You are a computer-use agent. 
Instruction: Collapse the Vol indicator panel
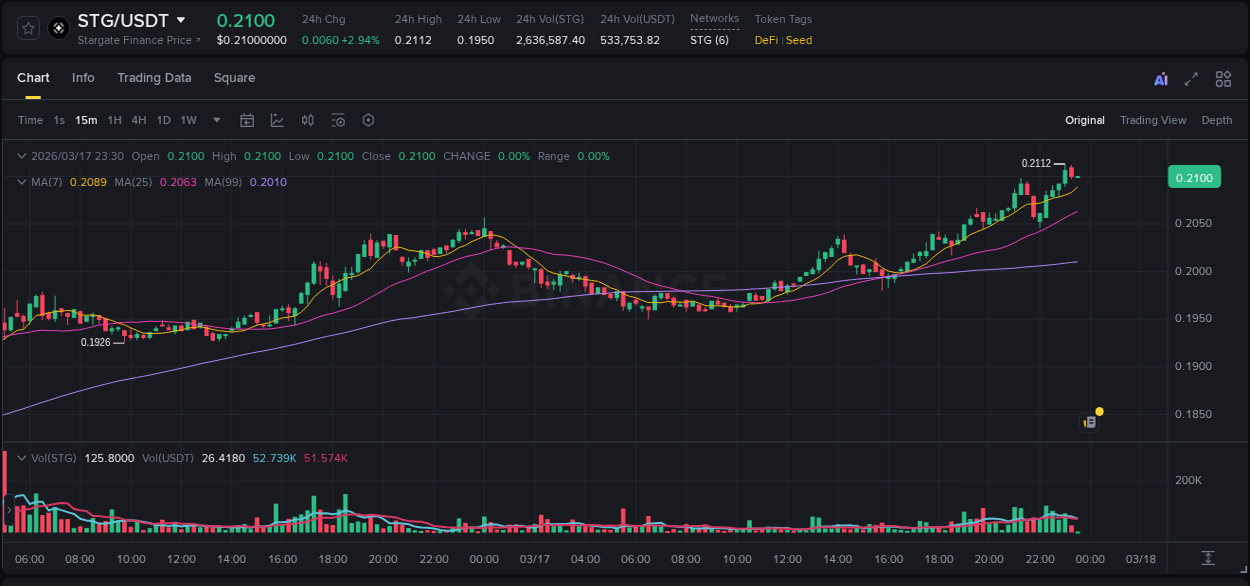(x=22, y=457)
